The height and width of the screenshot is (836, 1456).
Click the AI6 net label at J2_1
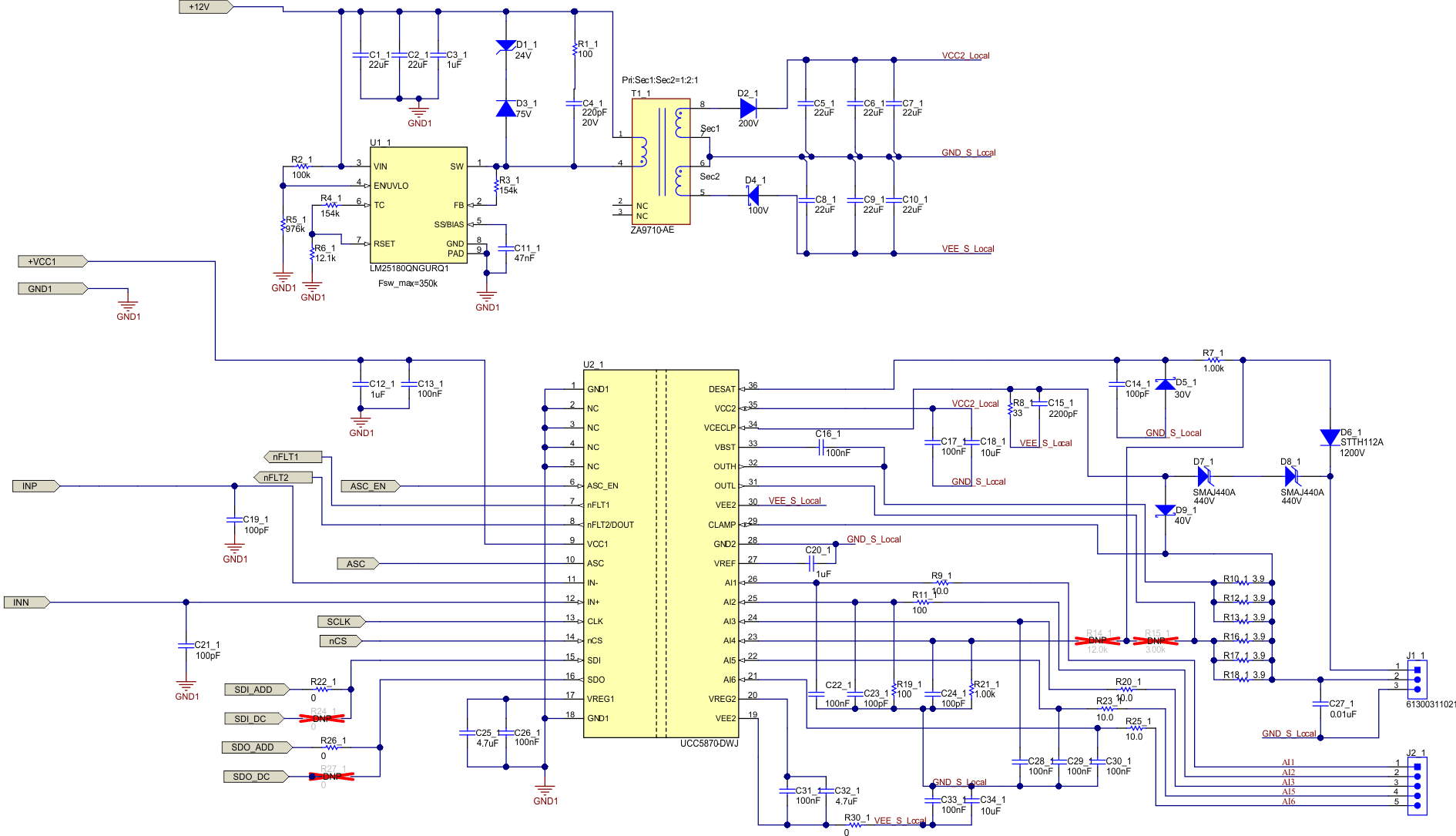pyautogui.click(x=1288, y=802)
